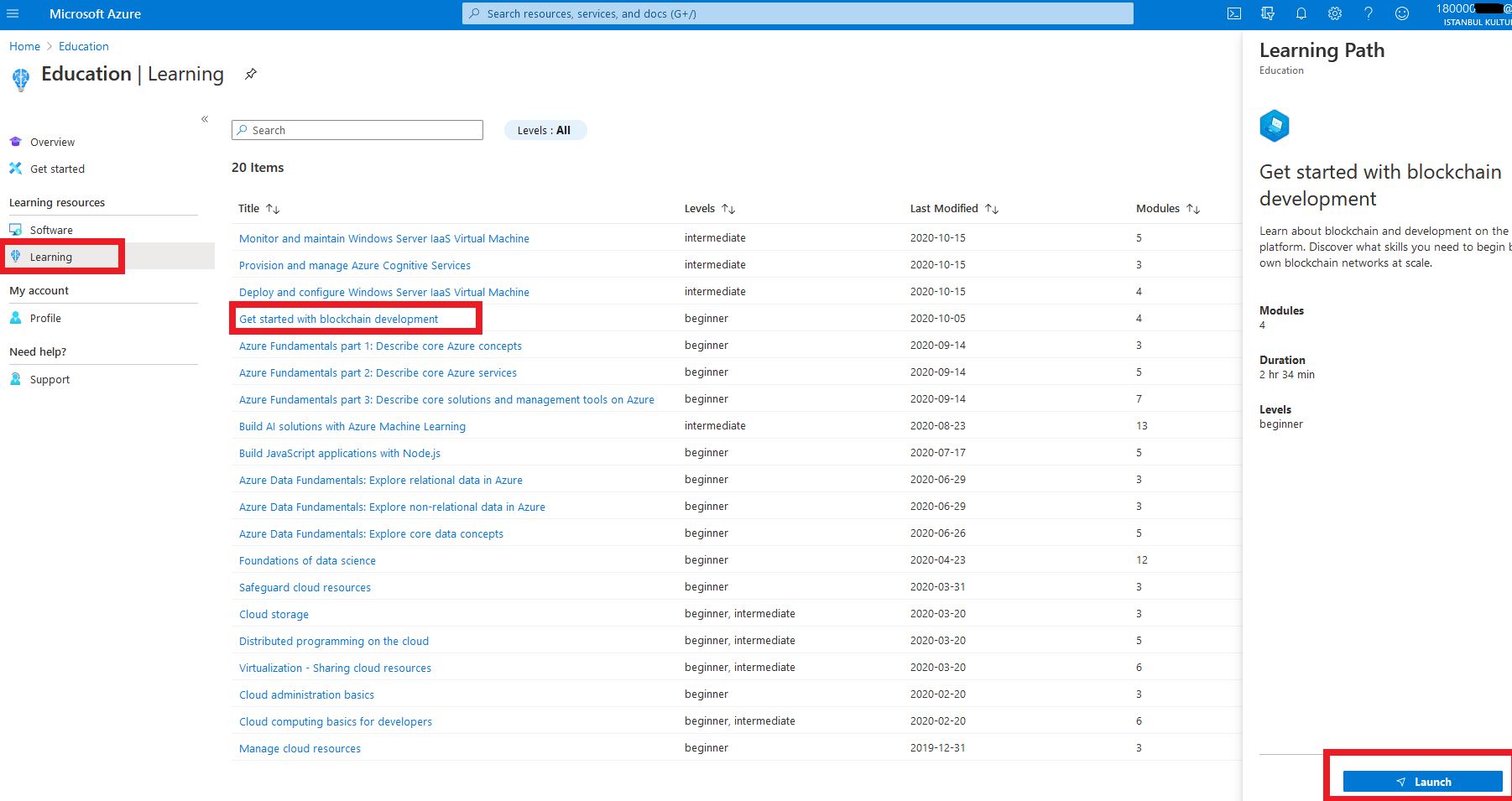Open the account menu at top right
Screen dimensions: 1512x801
tap(1473, 14)
